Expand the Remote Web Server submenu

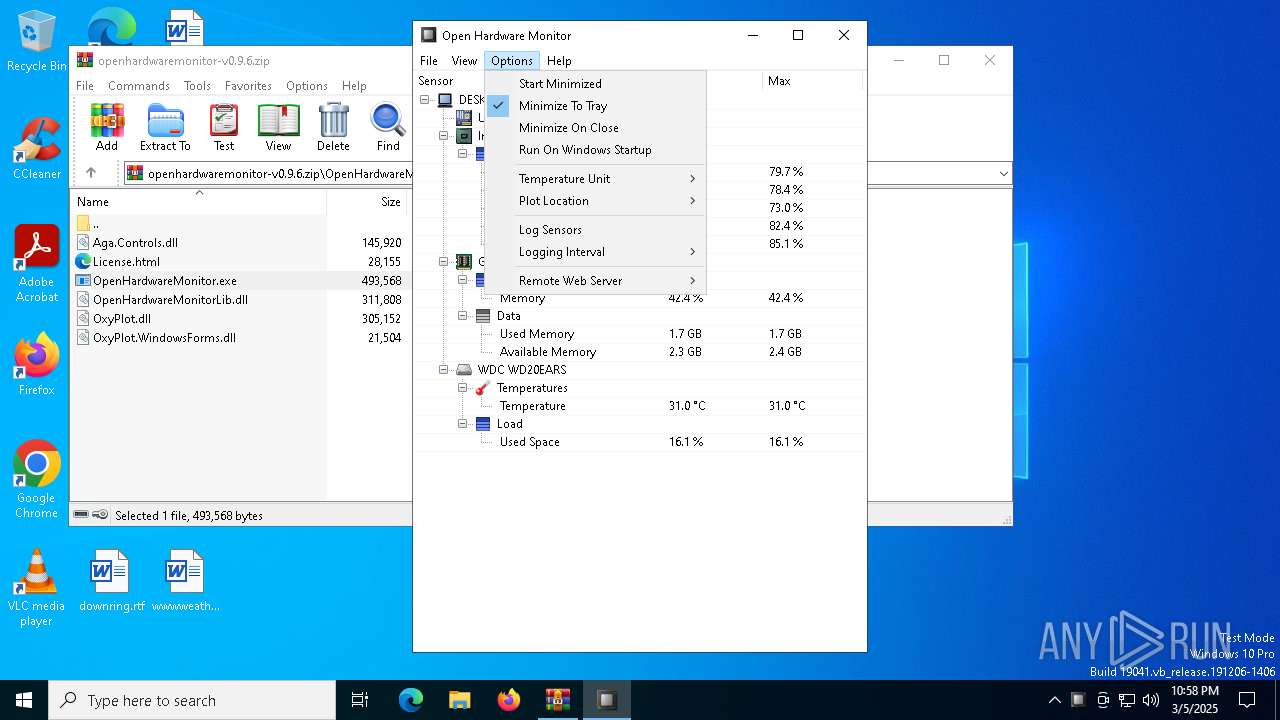[x=595, y=281]
